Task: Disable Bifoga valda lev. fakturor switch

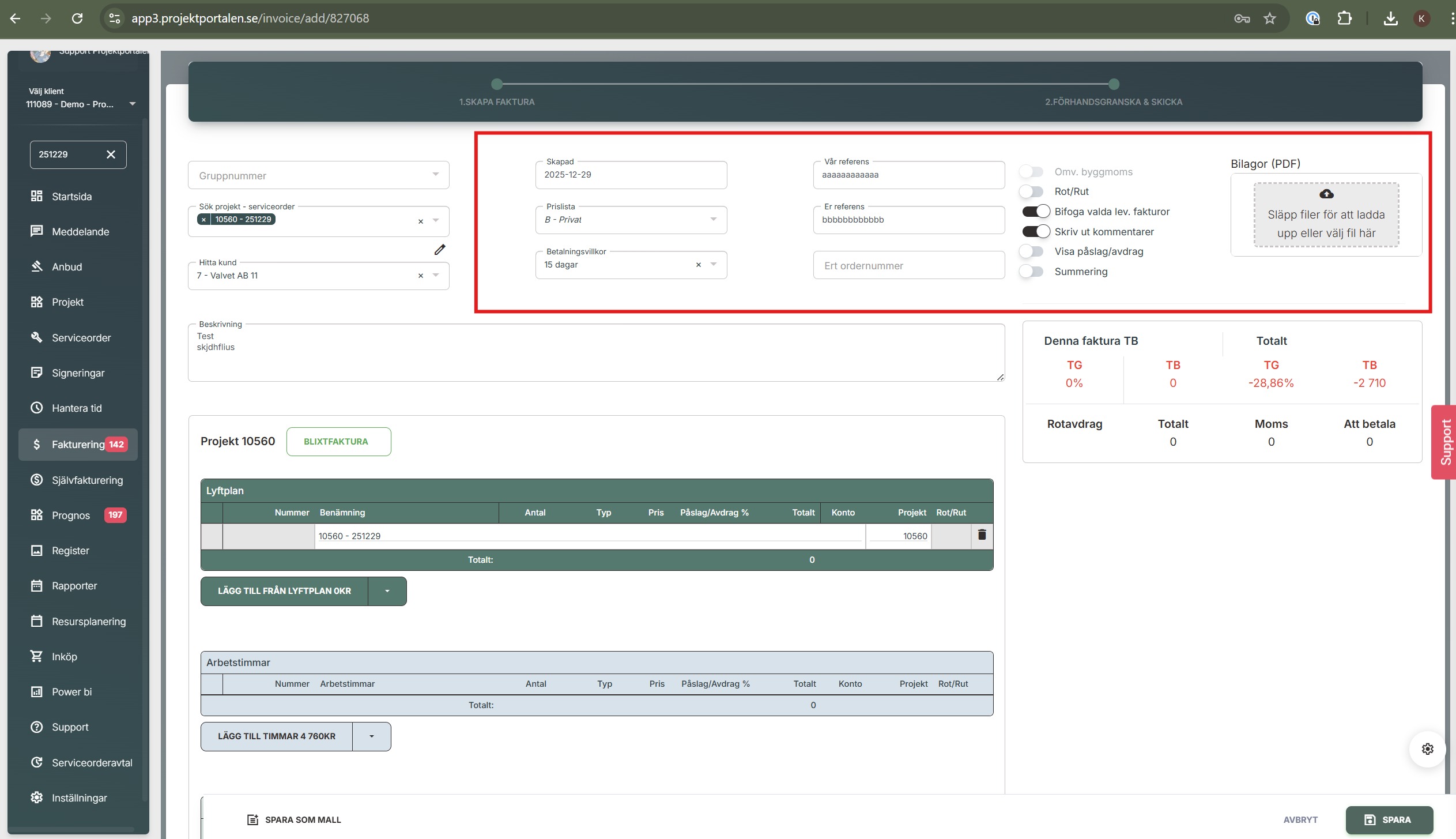Action: [x=1035, y=212]
